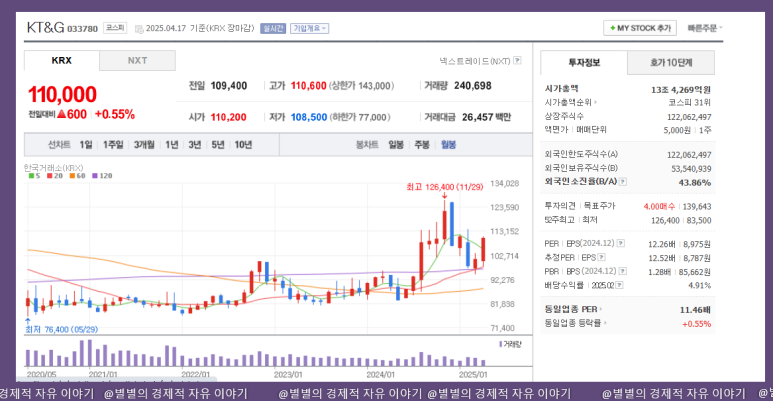Viewport: 773px width, 401px height.
Task: Open the 빠른주문 dropdown
Action: (704, 28)
